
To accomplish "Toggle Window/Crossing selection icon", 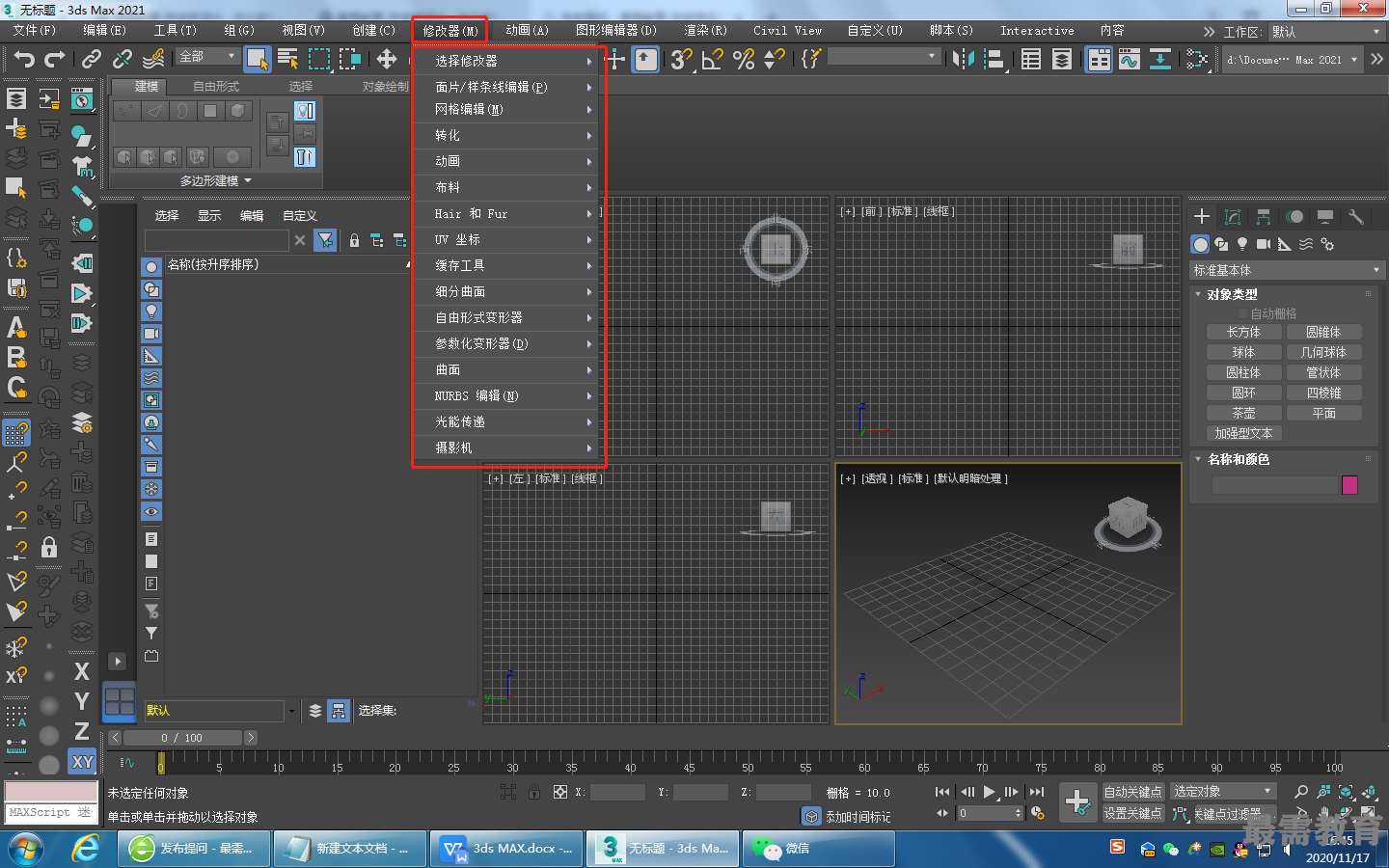I will coord(350,60).
